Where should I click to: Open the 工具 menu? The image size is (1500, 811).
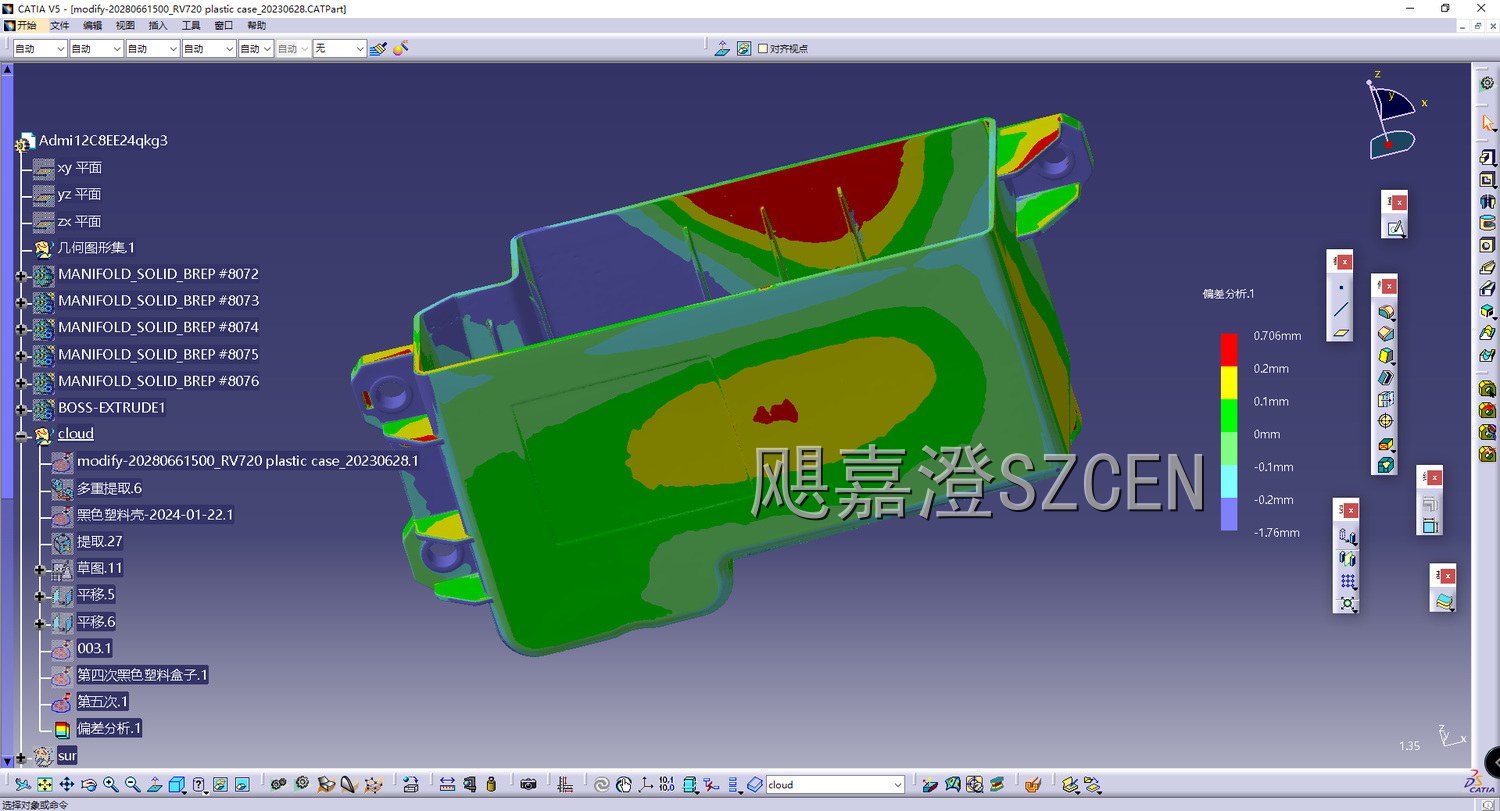[x=191, y=26]
